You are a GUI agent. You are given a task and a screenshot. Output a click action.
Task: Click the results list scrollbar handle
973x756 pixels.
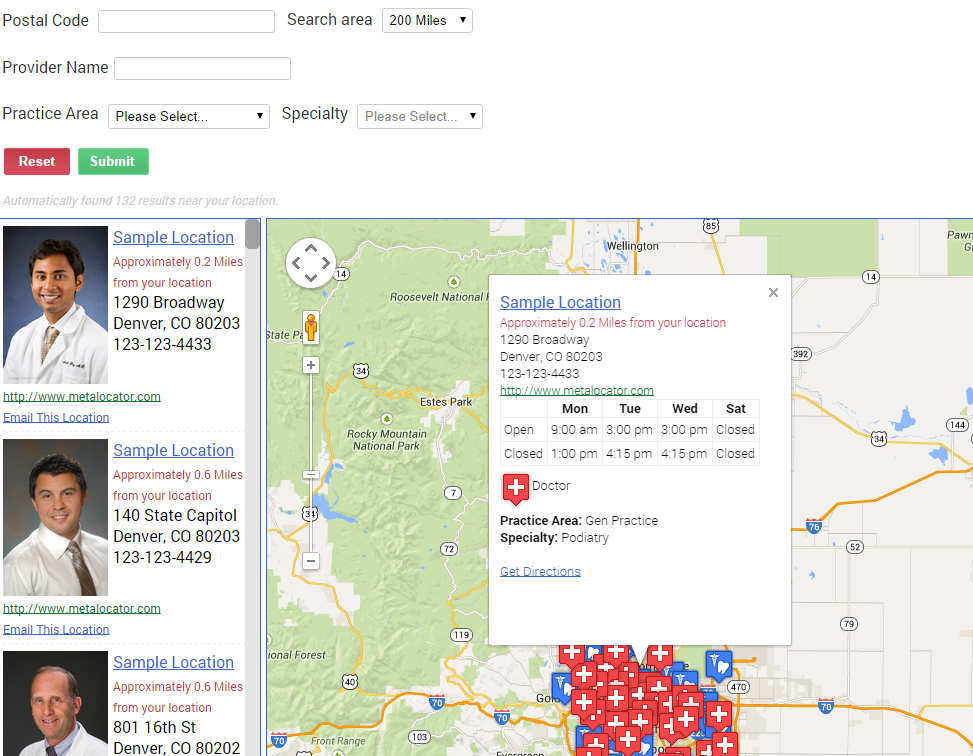(x=252, y=234)
